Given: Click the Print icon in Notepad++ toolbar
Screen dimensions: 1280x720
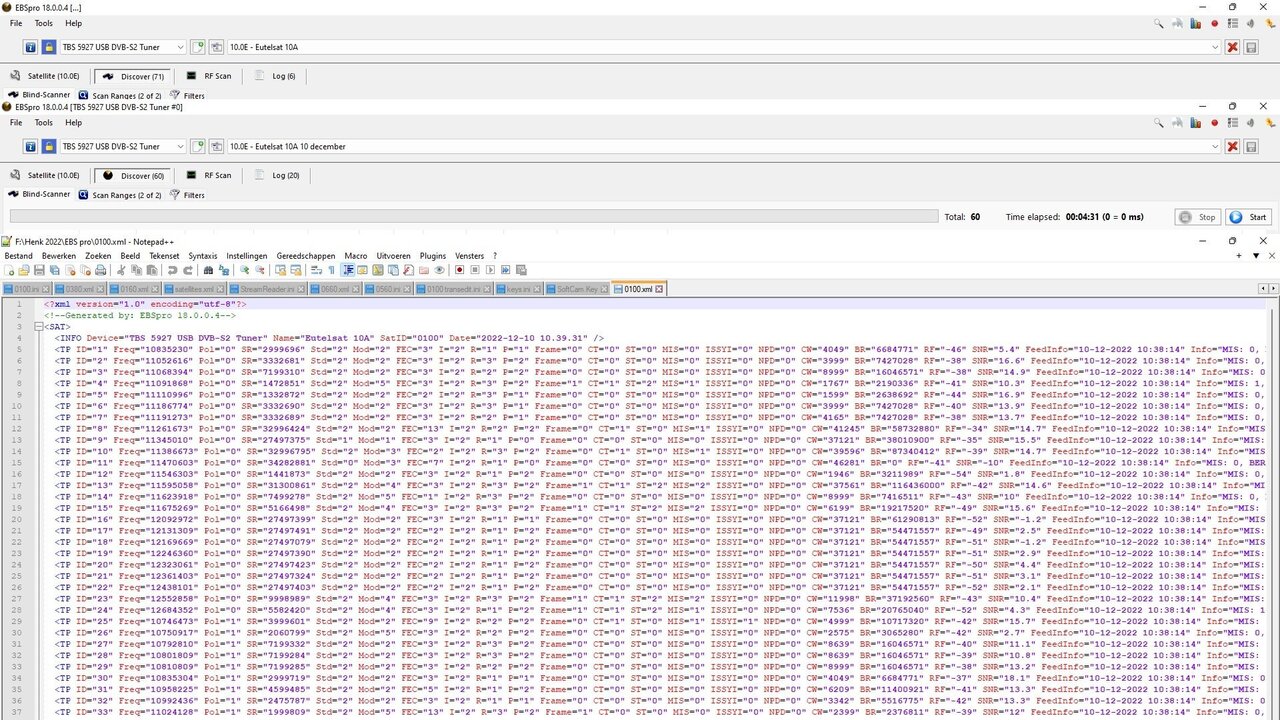Looking at the screenshot, I should coord(101,270).
